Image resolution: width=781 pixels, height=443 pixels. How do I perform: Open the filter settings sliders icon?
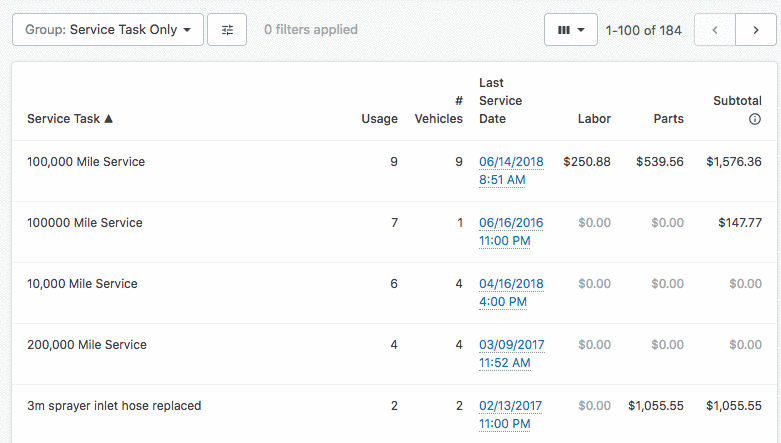(x=227, y=30)
